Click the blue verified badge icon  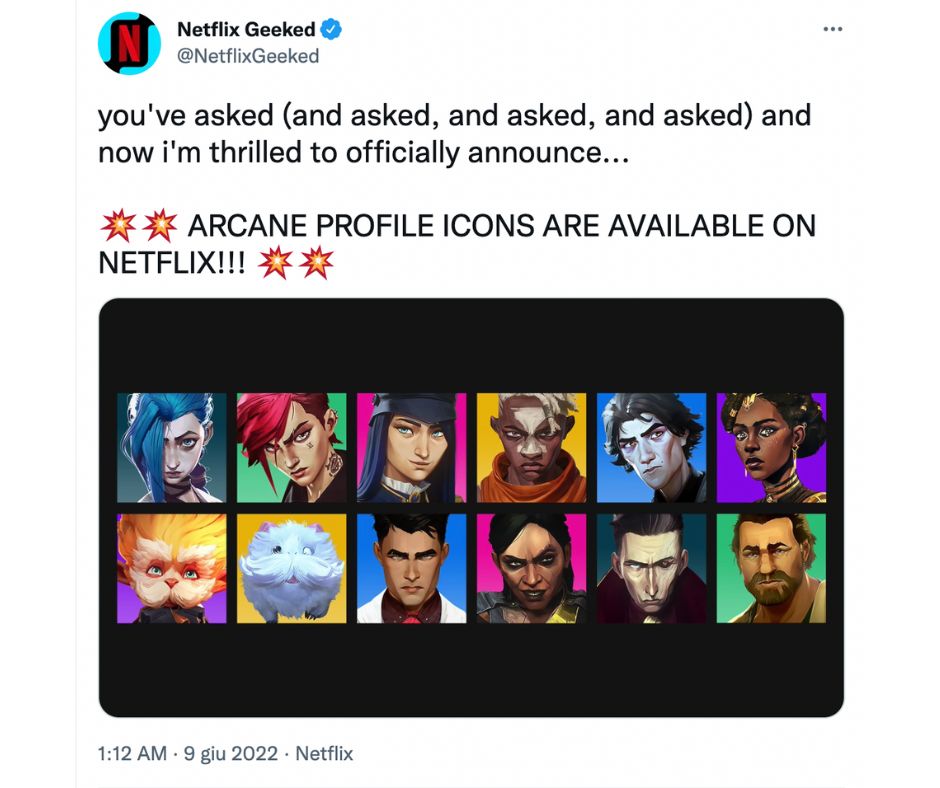point(331,29)
